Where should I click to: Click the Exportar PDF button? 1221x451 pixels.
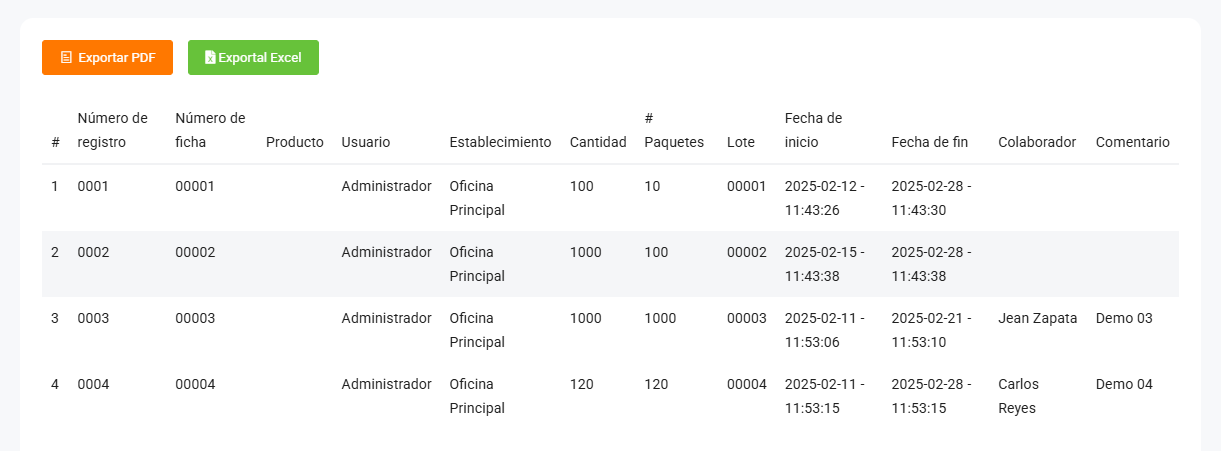click(x=107, y=58)
